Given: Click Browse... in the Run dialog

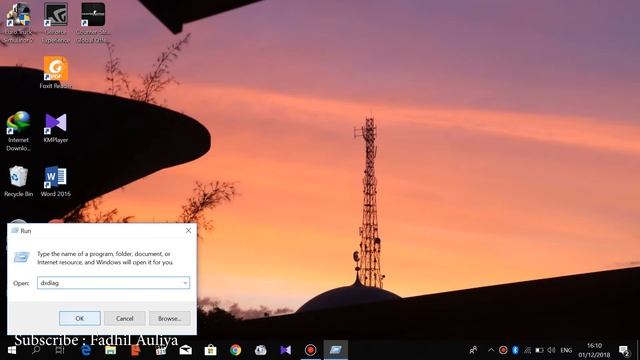Looking at the screenshot, I should [x=169, y=318].
